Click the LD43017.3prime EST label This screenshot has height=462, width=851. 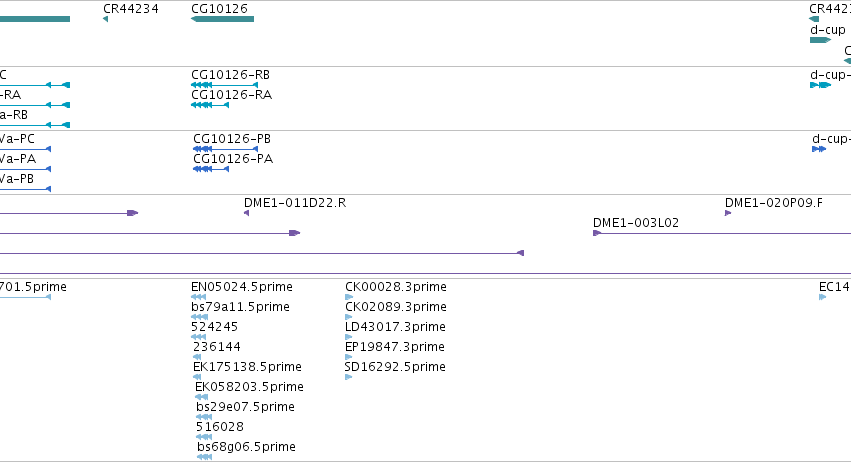(395, 327)
